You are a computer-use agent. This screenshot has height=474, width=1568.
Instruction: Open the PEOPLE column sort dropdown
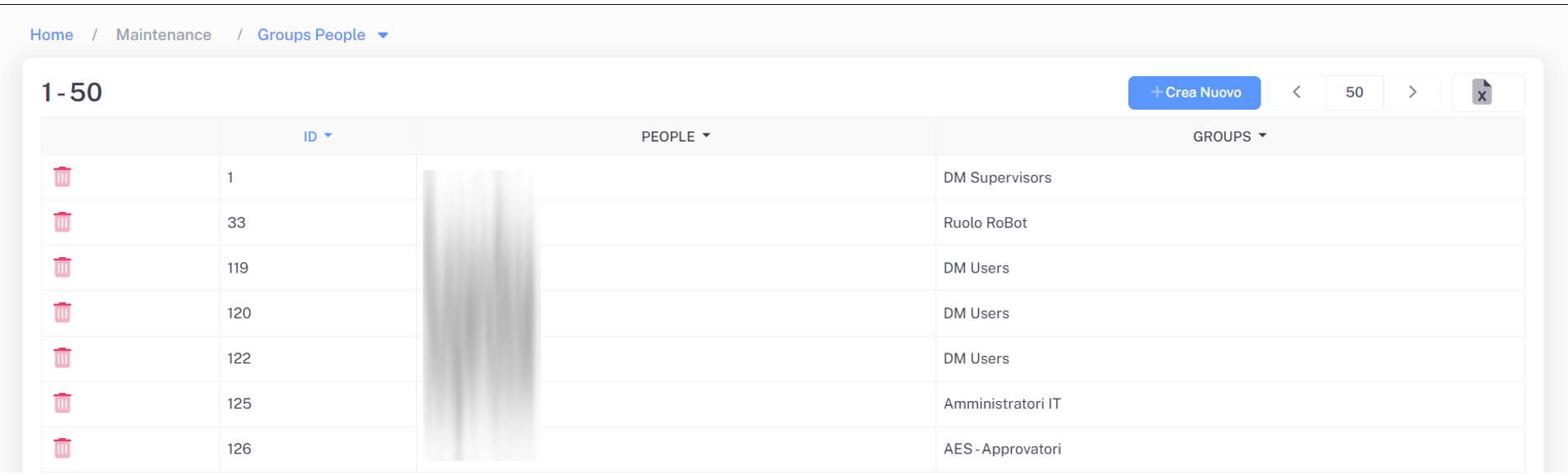[706, 136]
